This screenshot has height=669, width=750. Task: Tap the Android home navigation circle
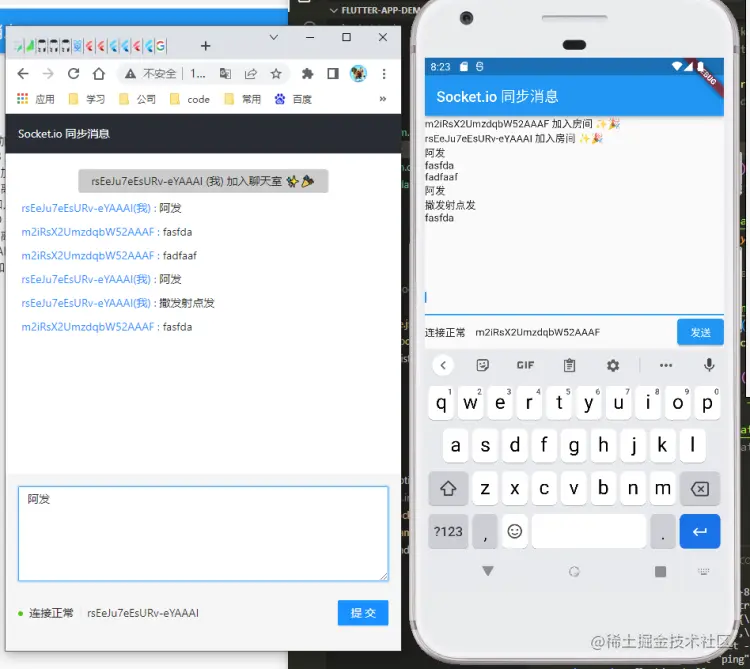(574, 571)
